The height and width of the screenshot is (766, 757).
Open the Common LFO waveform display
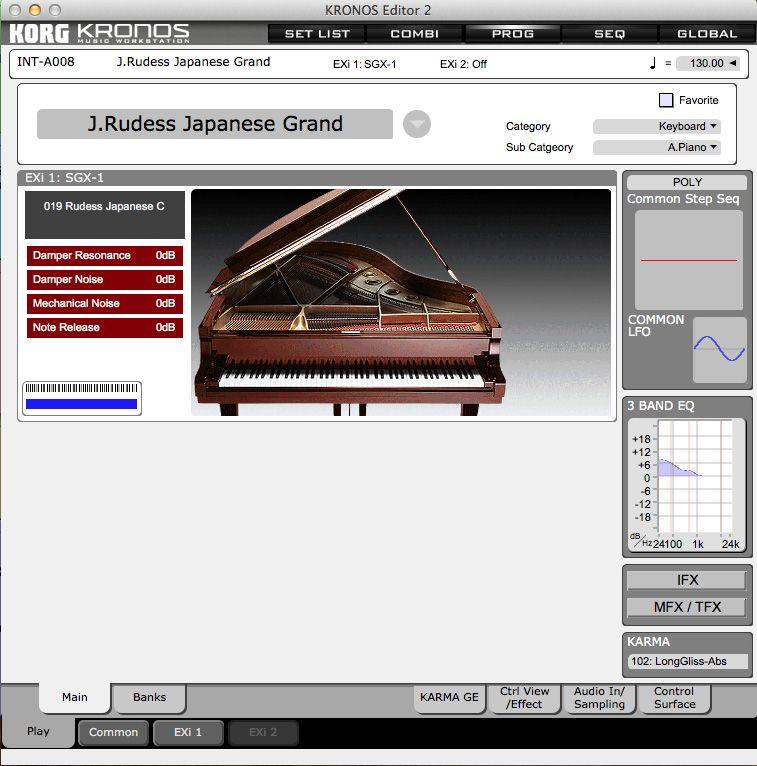point(719,349)
